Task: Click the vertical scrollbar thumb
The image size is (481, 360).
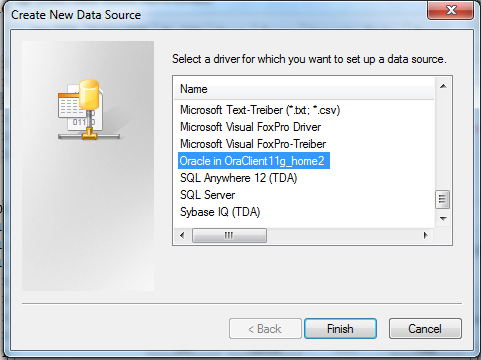Action: click(x=443, y=199)
